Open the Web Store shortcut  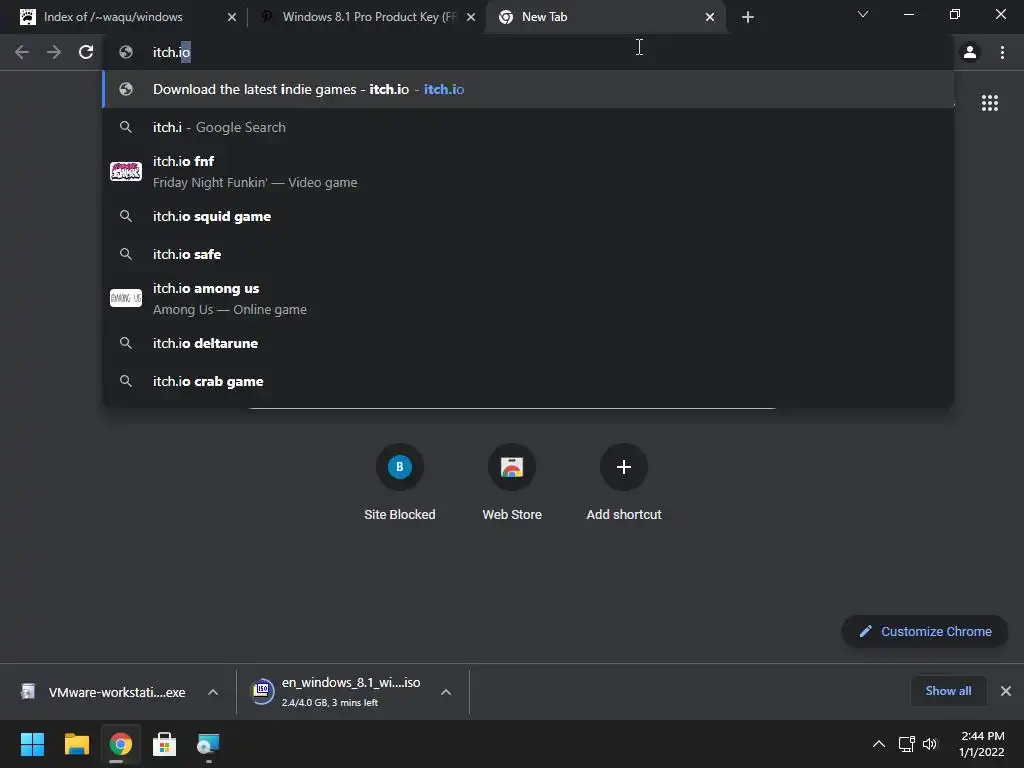click(512, 482)
